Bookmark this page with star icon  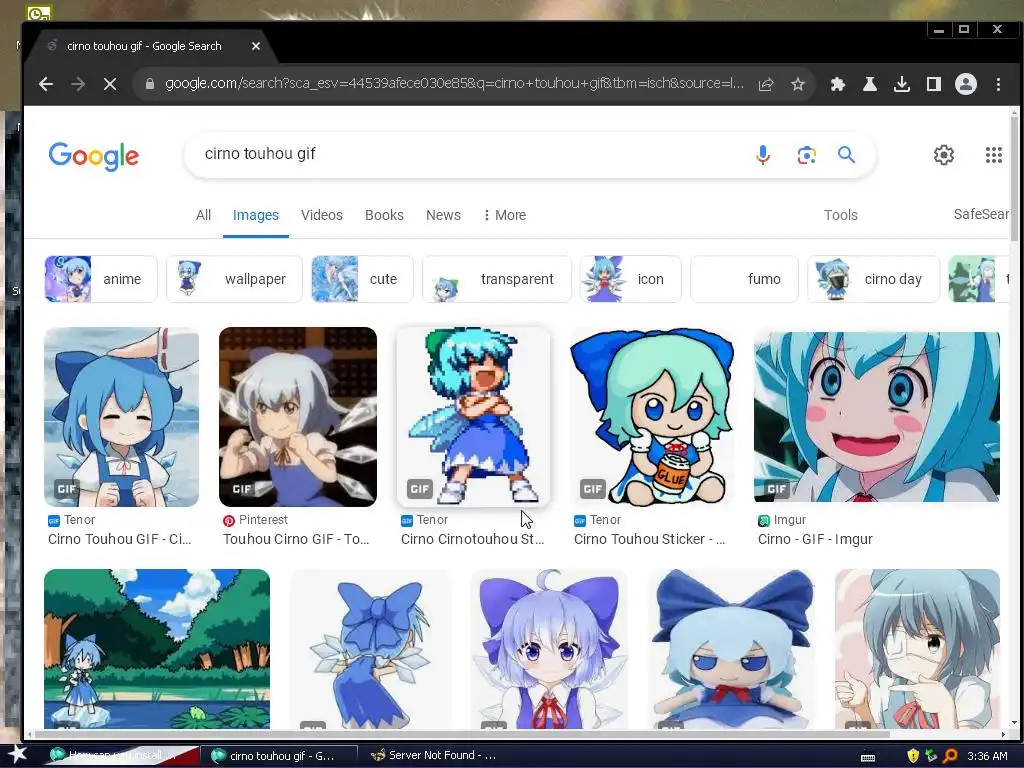(x=797, y=84)
